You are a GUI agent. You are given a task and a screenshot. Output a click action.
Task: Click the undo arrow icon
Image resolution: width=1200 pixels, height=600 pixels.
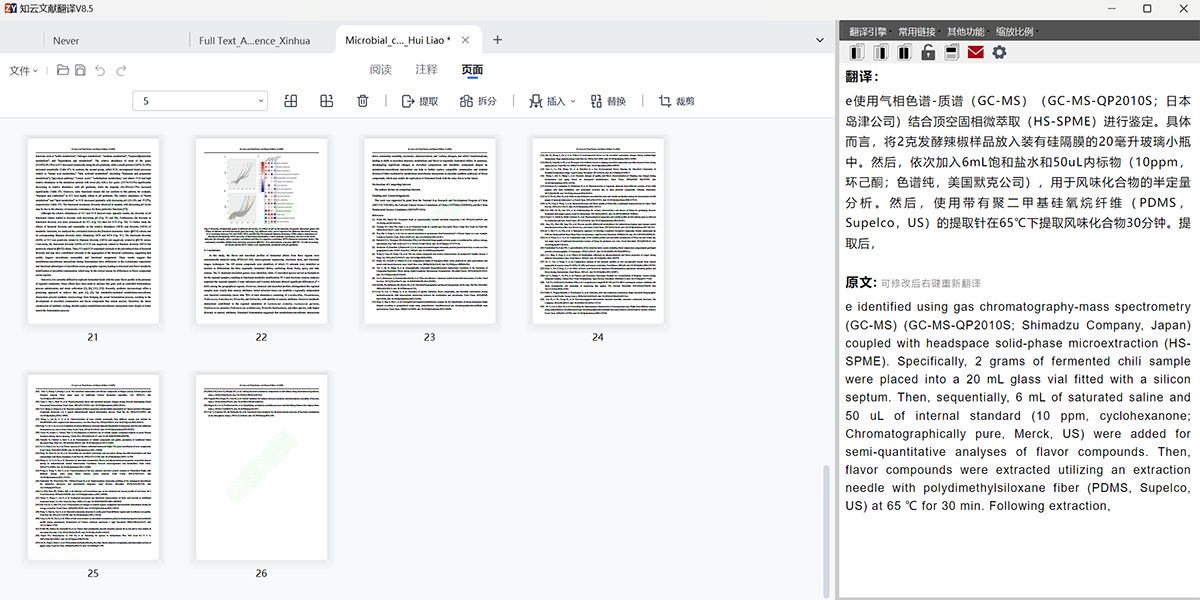[99, 71]
